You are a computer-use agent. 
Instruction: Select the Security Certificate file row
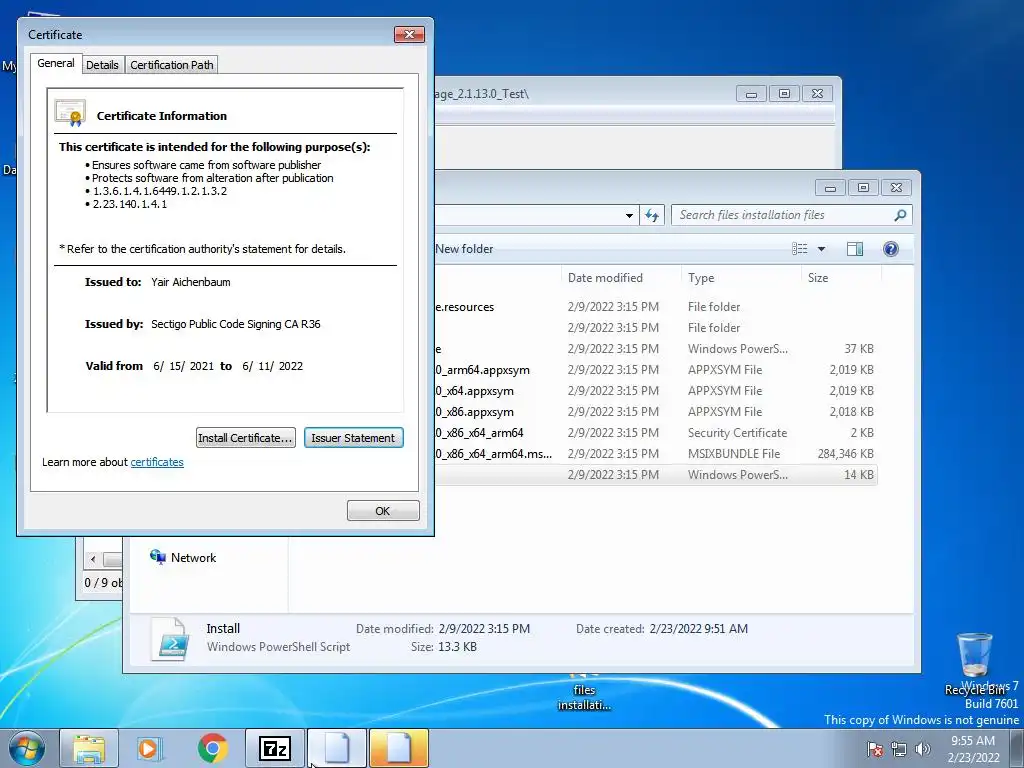click(655, 432)
